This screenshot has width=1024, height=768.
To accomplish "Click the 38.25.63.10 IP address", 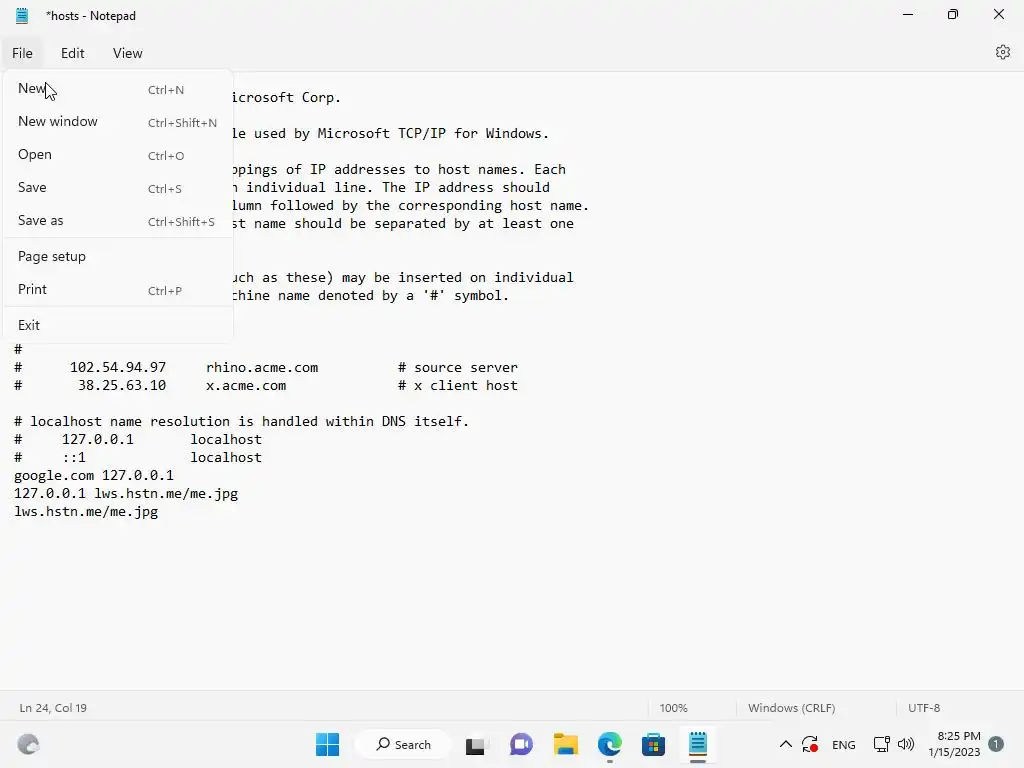I will 122,385.
